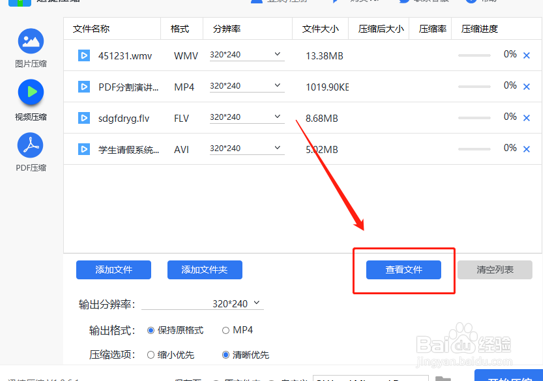The width and height of the screenshot is (543, 381).
Task: Click the 文件名称 column header
Action: [91, 29]
